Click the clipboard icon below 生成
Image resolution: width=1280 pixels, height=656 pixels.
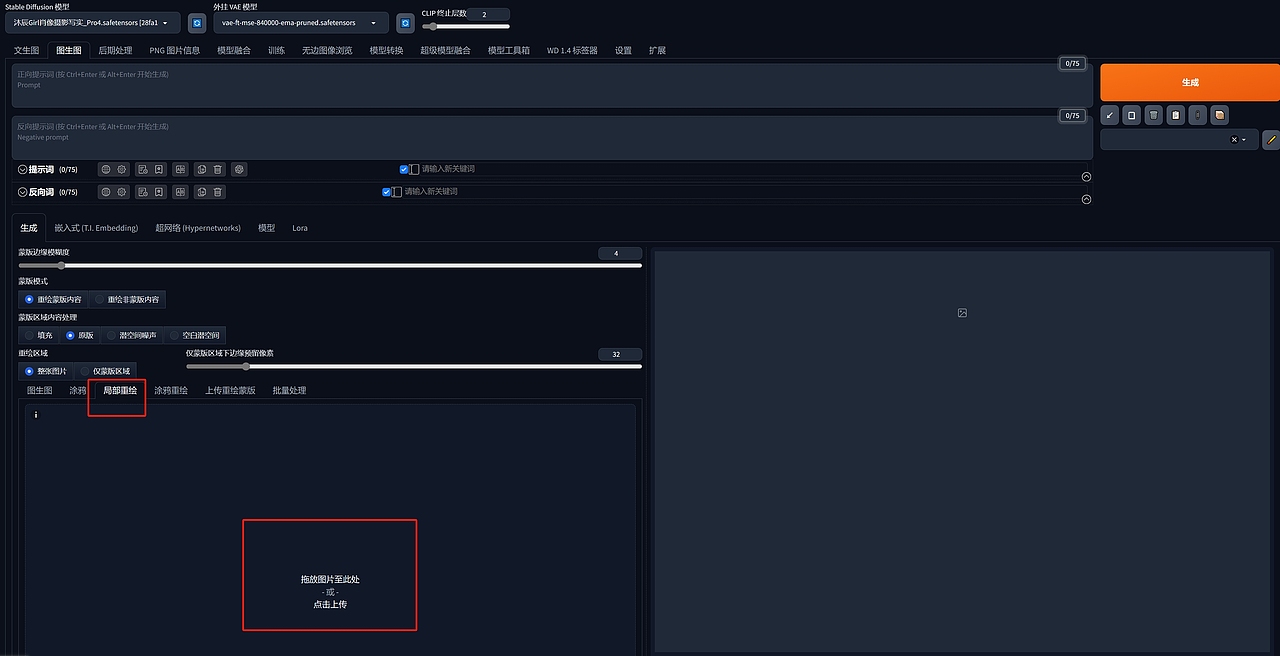(x=1176, y=116)
